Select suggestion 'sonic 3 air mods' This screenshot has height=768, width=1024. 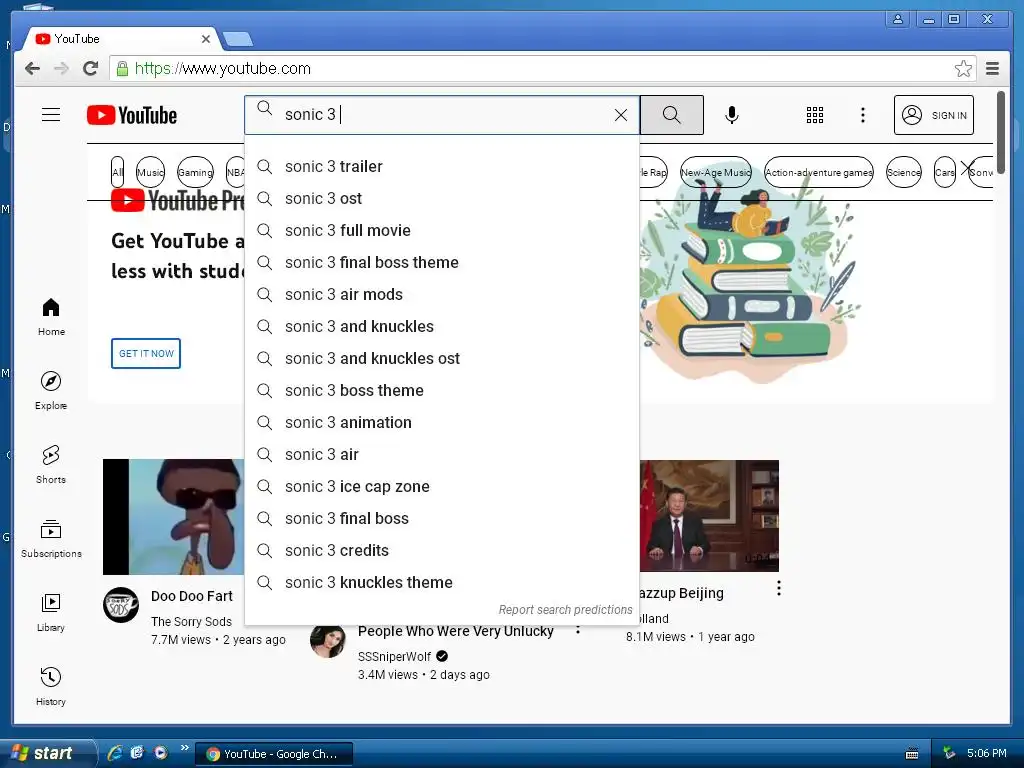pos(441,295)
